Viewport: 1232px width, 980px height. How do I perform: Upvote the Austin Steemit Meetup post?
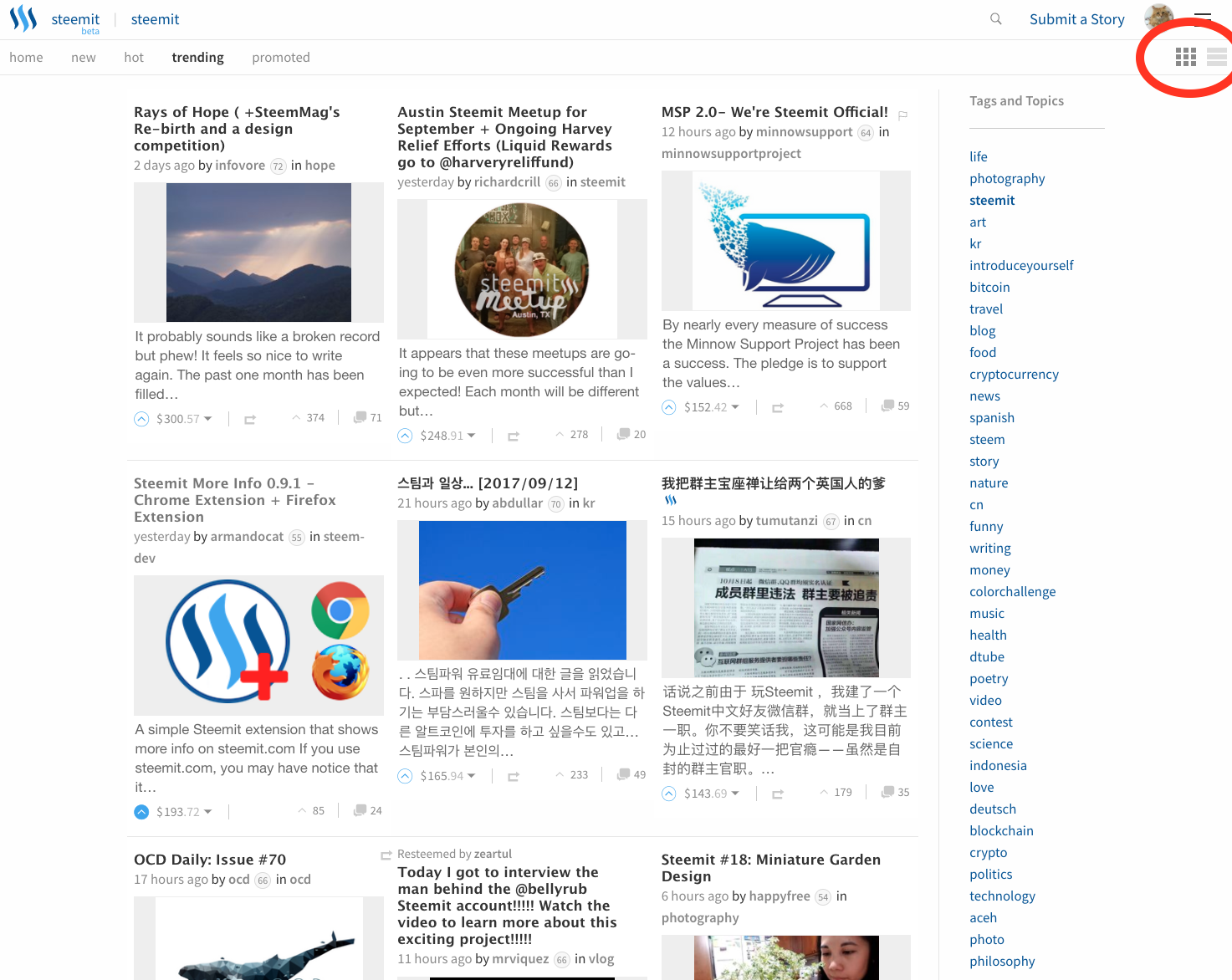tap(405, 435)
